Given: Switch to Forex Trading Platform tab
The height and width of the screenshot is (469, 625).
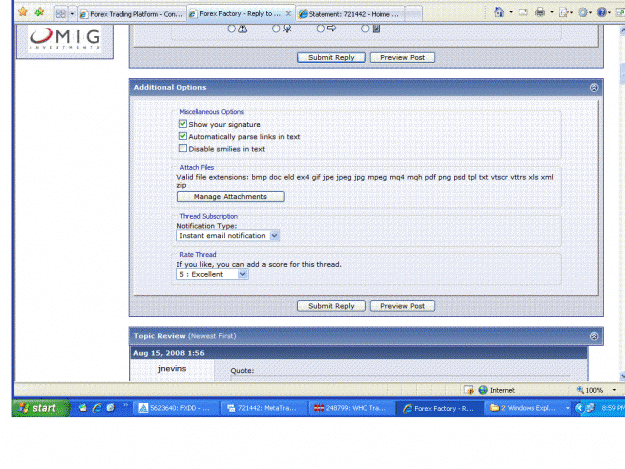Looking at the screenshot, I should click(132, 14).
